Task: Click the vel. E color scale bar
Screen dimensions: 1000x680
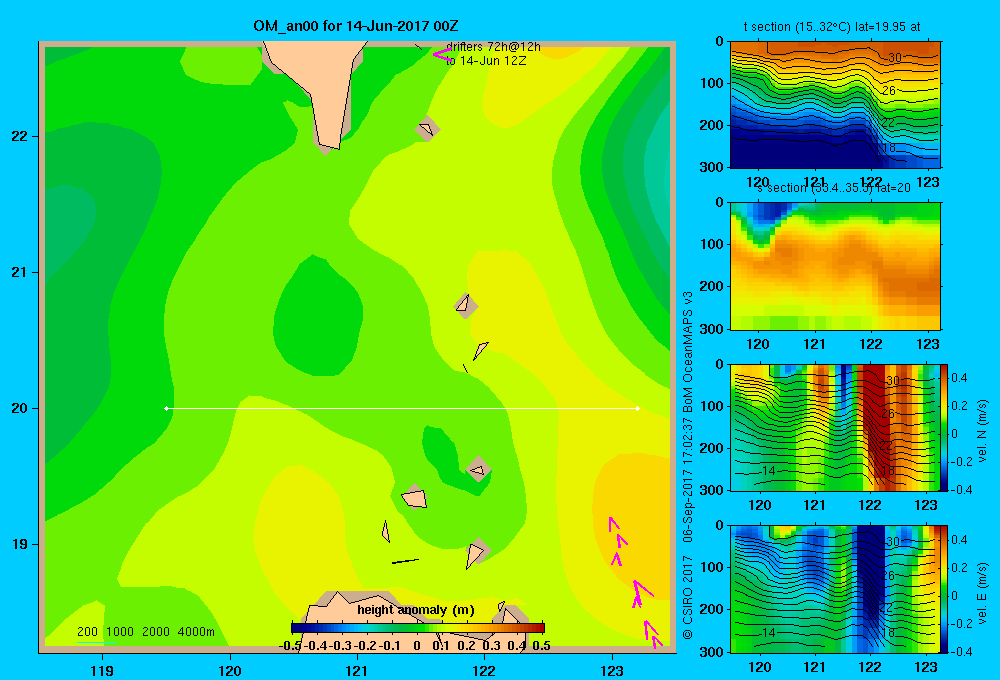Action: [944, 588]
